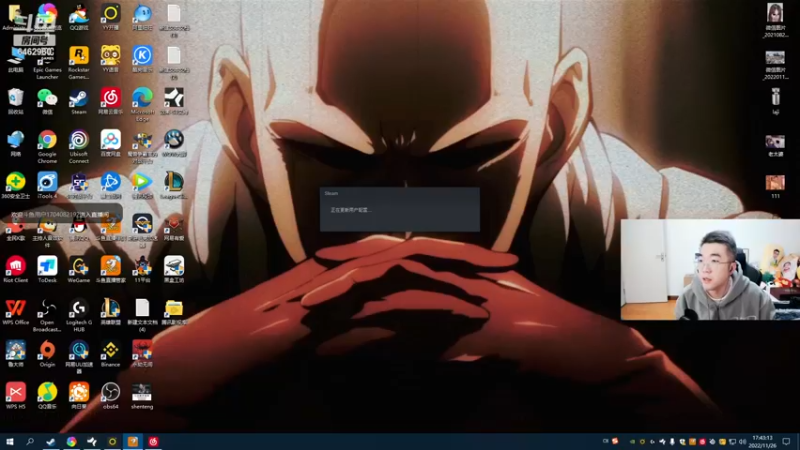Viewport: 800px width, 450px height.
Task: Open the Steam desktop shortcut
Action: click(x=79, y=101)
